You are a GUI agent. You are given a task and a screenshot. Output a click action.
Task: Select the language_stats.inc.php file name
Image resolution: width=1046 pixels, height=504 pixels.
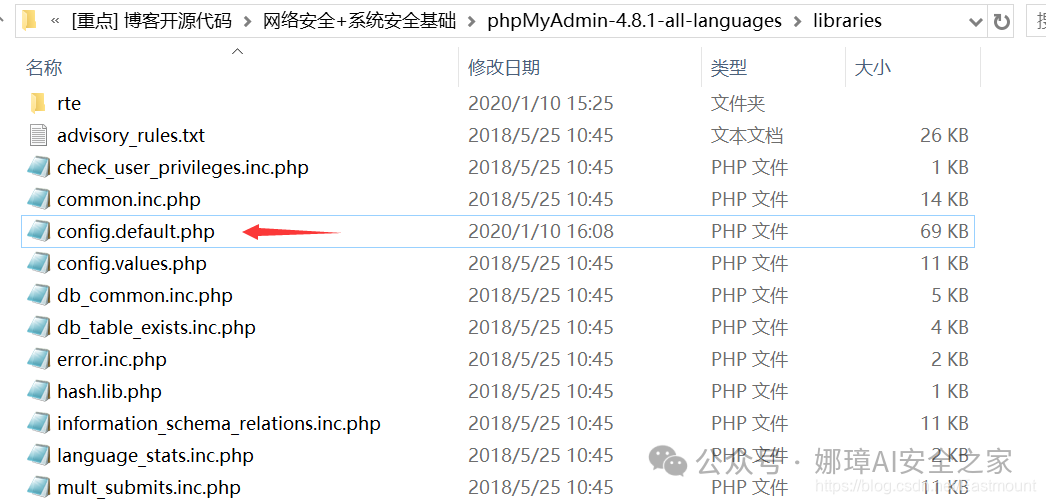(155, 455)
